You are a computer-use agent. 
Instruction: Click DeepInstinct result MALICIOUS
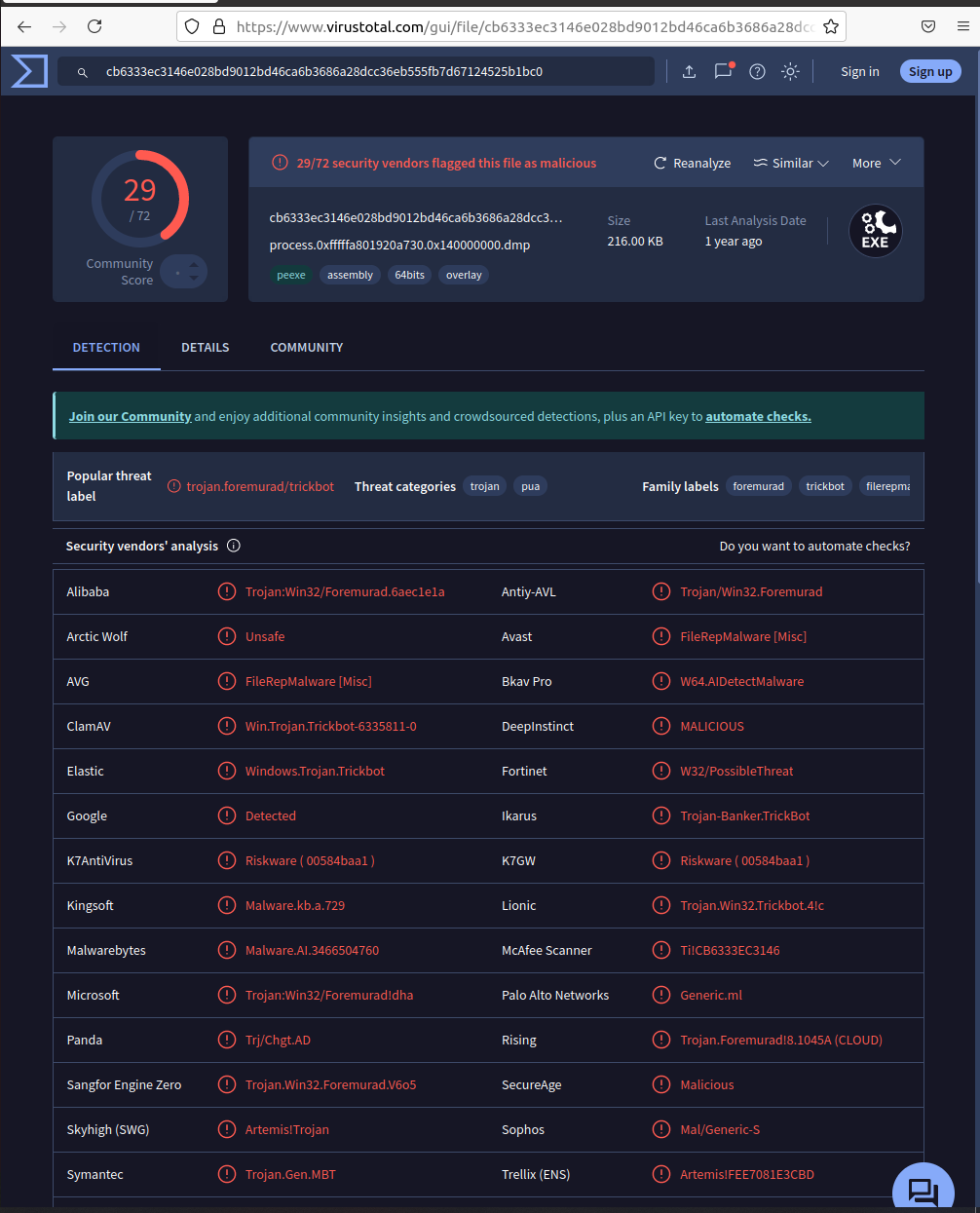pos(712,726)
